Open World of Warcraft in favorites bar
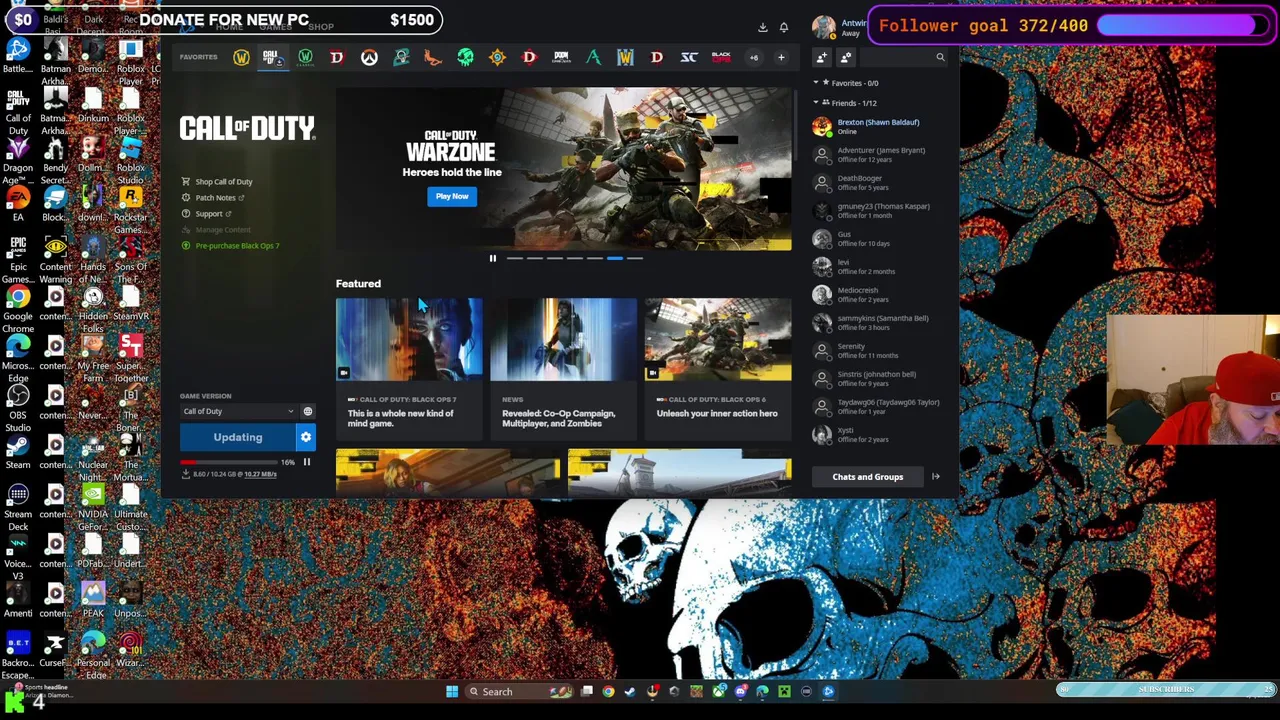This screenshot has width=1280, height=720. (241, 58)
